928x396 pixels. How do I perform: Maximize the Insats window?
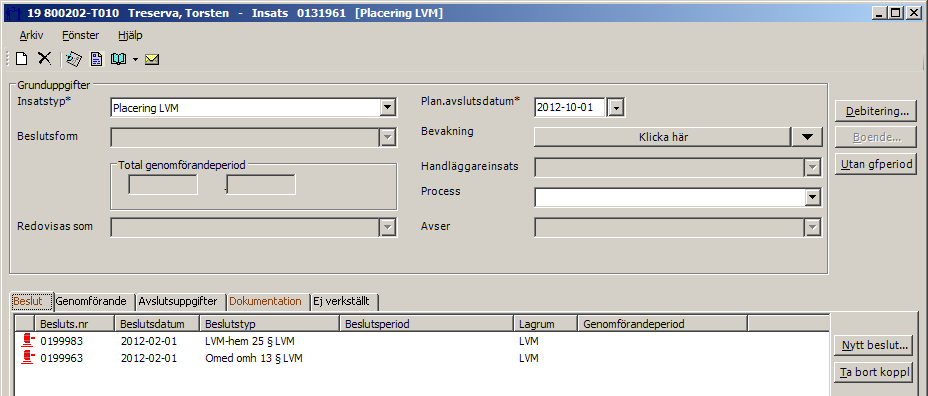coord(895,13)
